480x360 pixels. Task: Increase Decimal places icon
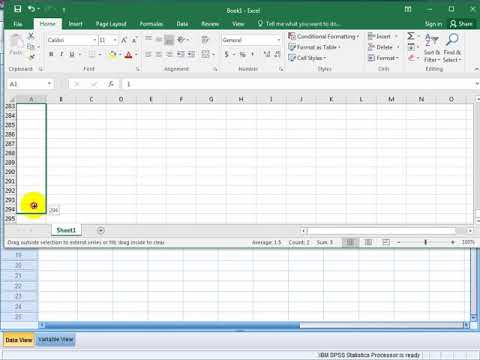267,54
